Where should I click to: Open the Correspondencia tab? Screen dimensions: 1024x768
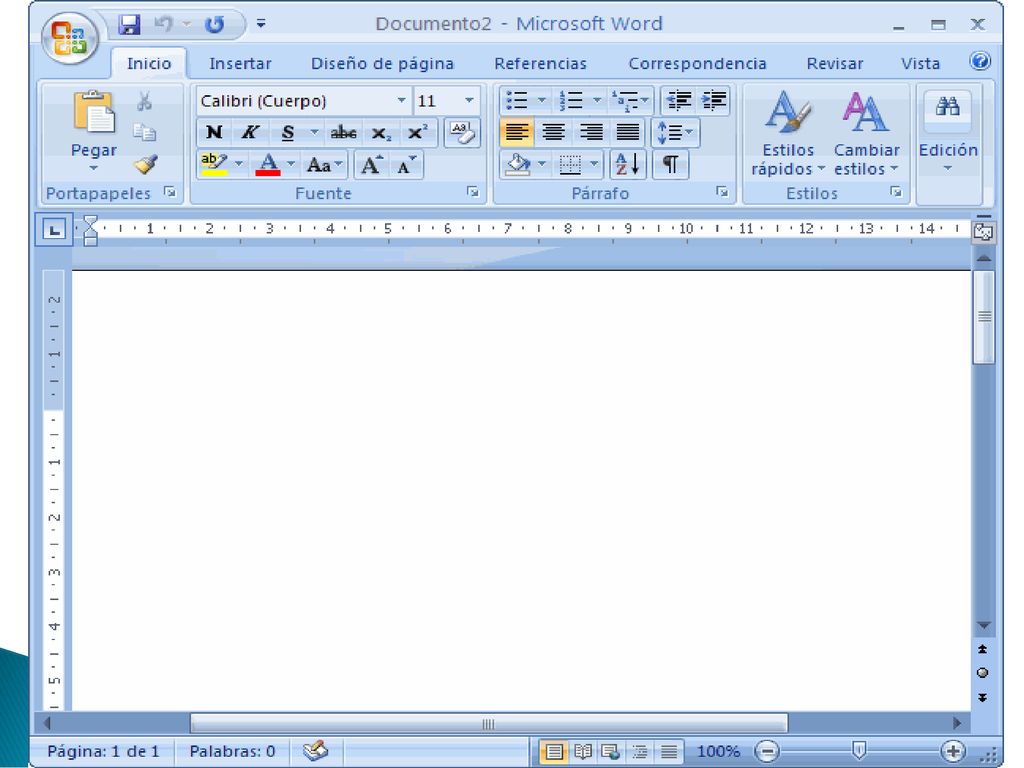point(697,63)
